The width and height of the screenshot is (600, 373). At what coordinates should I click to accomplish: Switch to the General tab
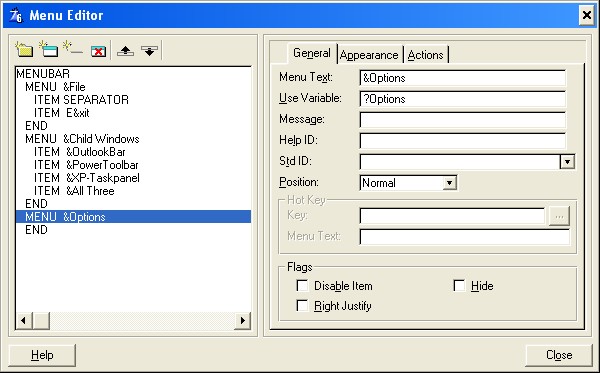pos(311,53)
